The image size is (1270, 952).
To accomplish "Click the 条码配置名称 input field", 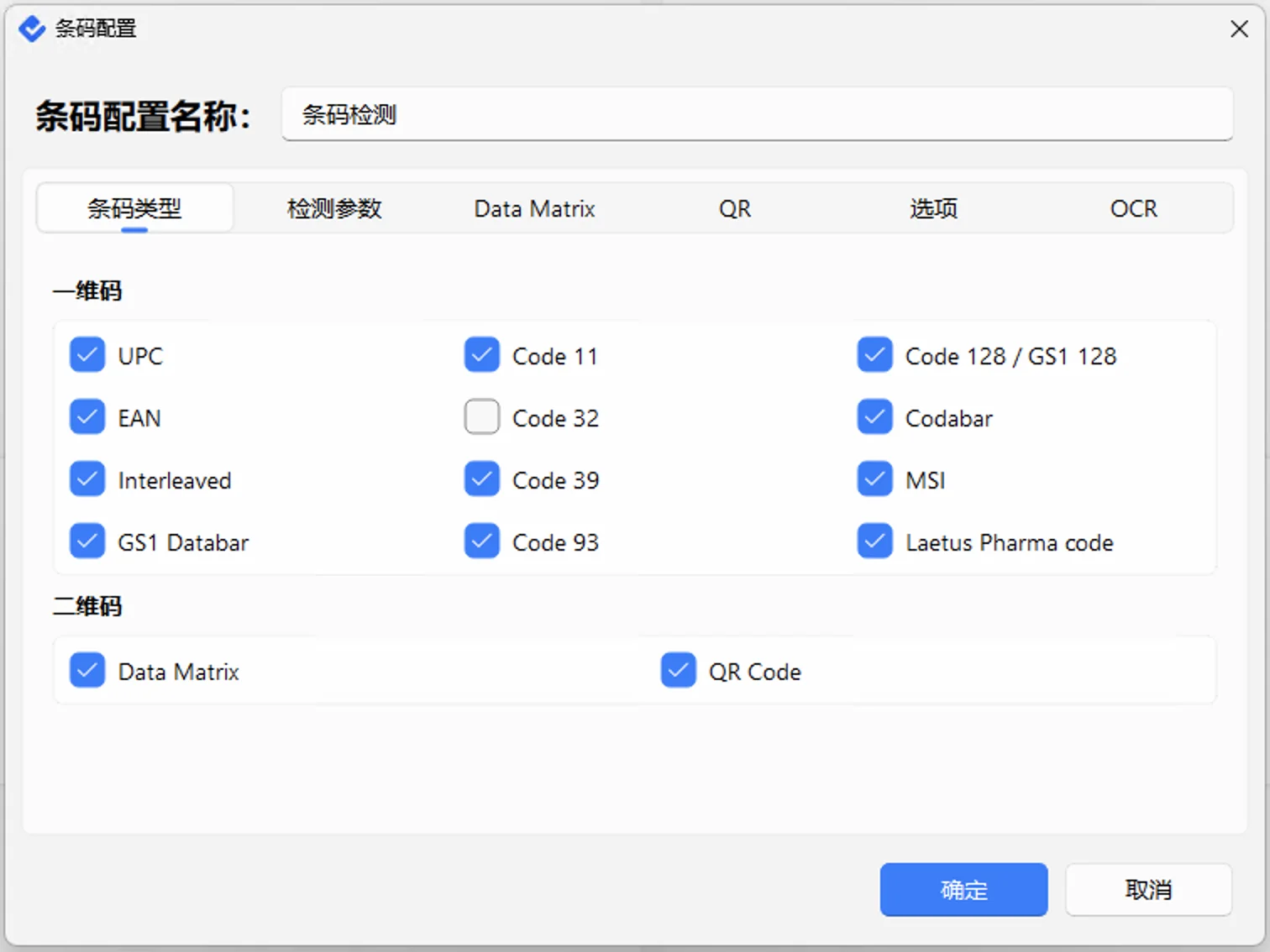I will [758, 114].
